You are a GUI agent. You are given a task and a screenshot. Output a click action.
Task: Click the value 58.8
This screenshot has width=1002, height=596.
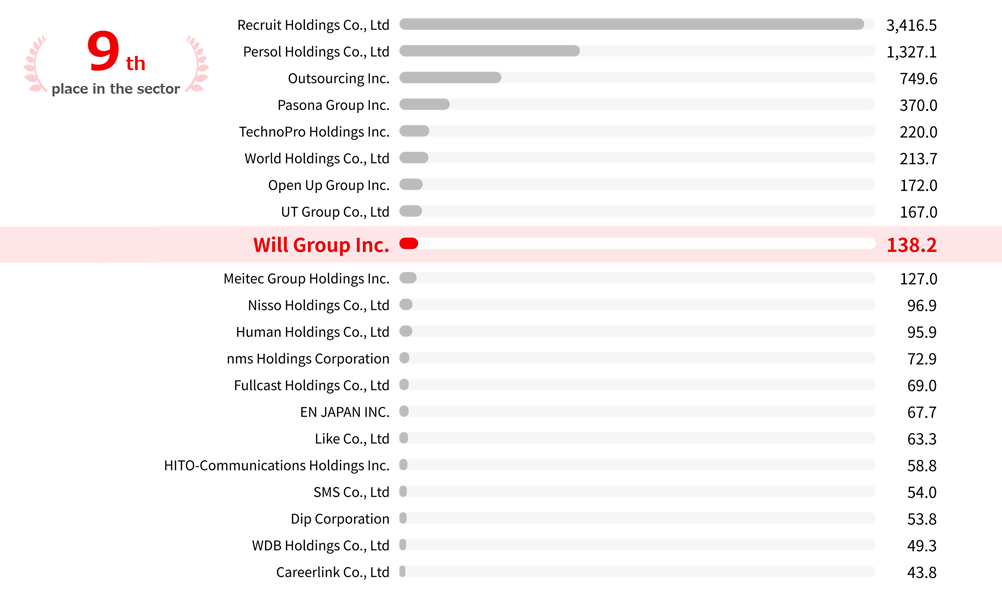click(922, 466)
